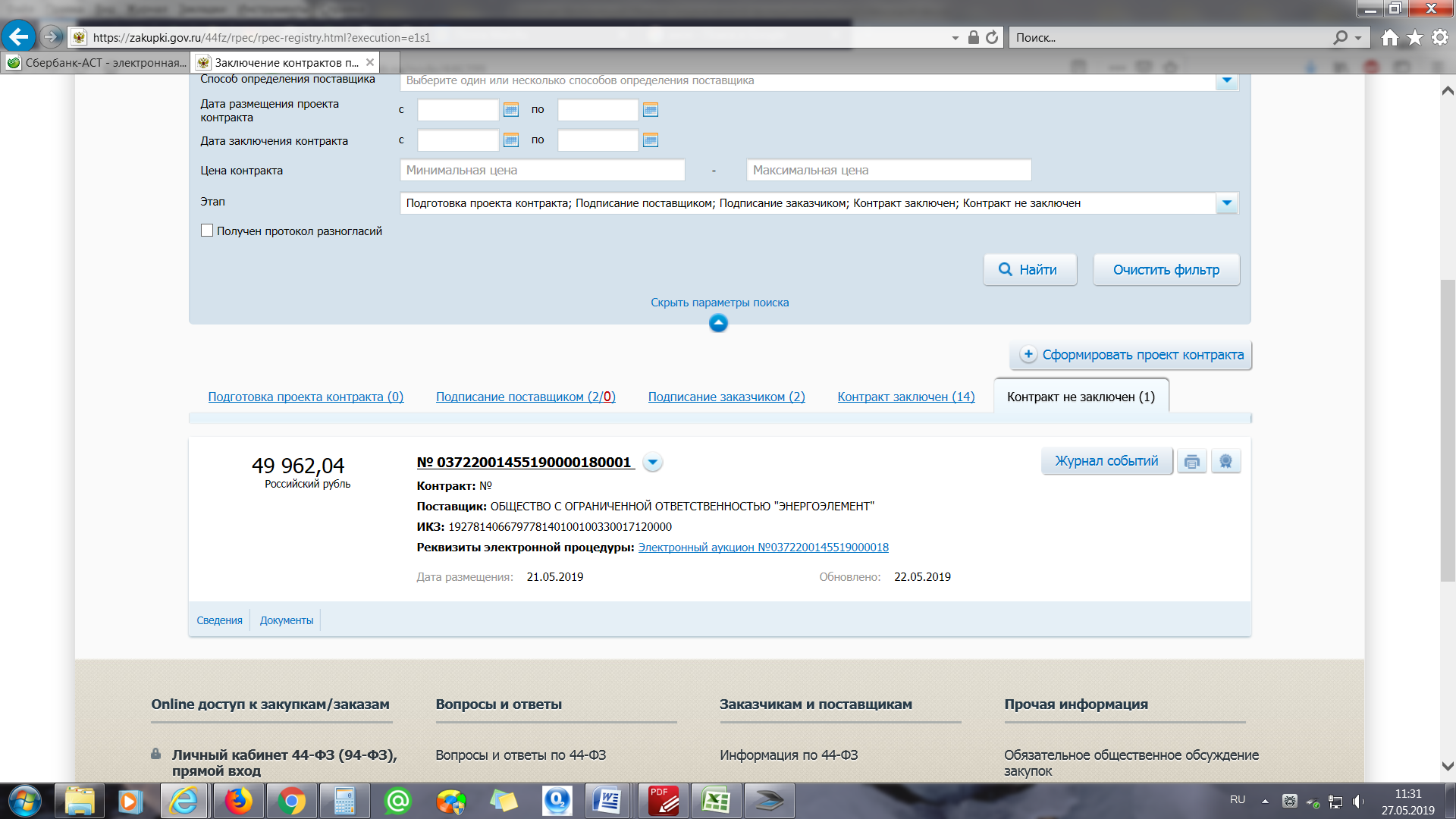Click the Максимальная цена input field
This screenshot has width=1456, height=819.
(x=889, y=170)
